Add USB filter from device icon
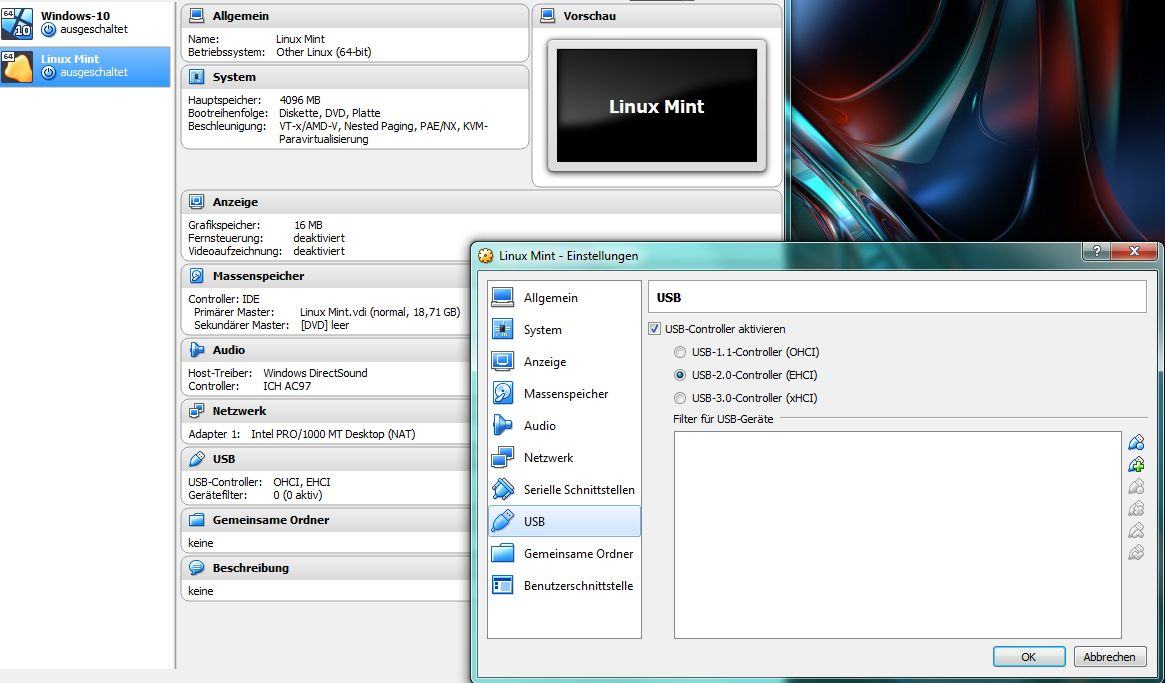The height and width of the screenshot is (683, 1165). (1136, 465)
